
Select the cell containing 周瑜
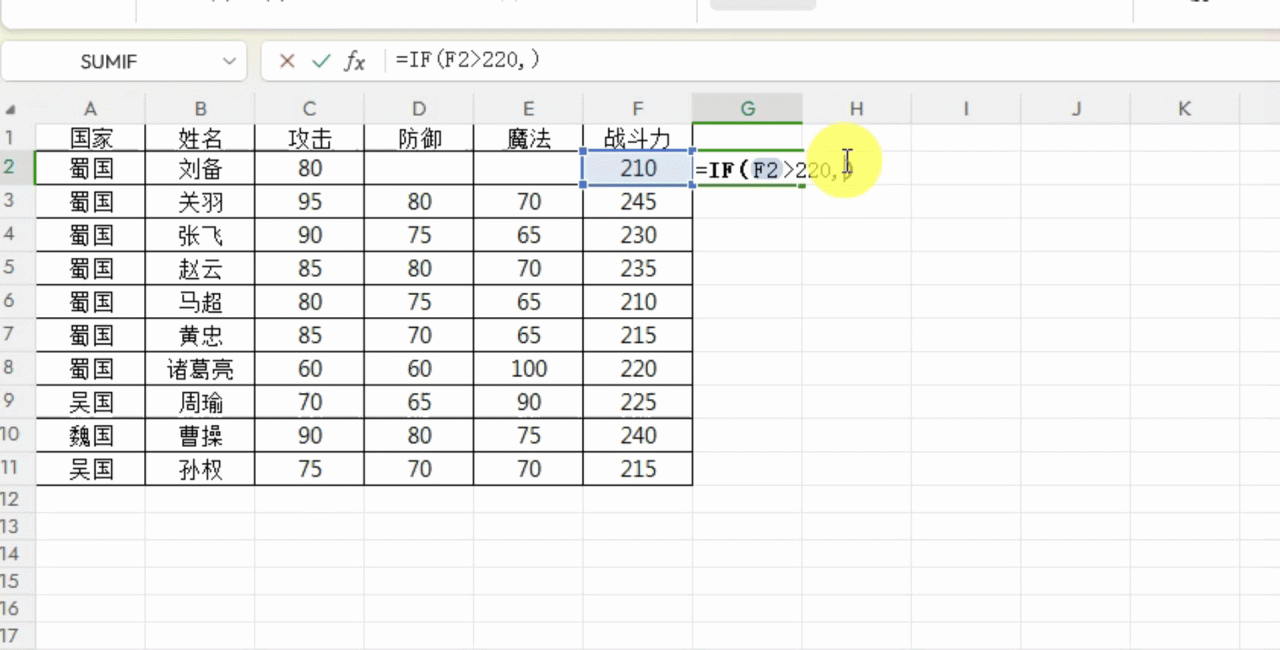[200, 402]
